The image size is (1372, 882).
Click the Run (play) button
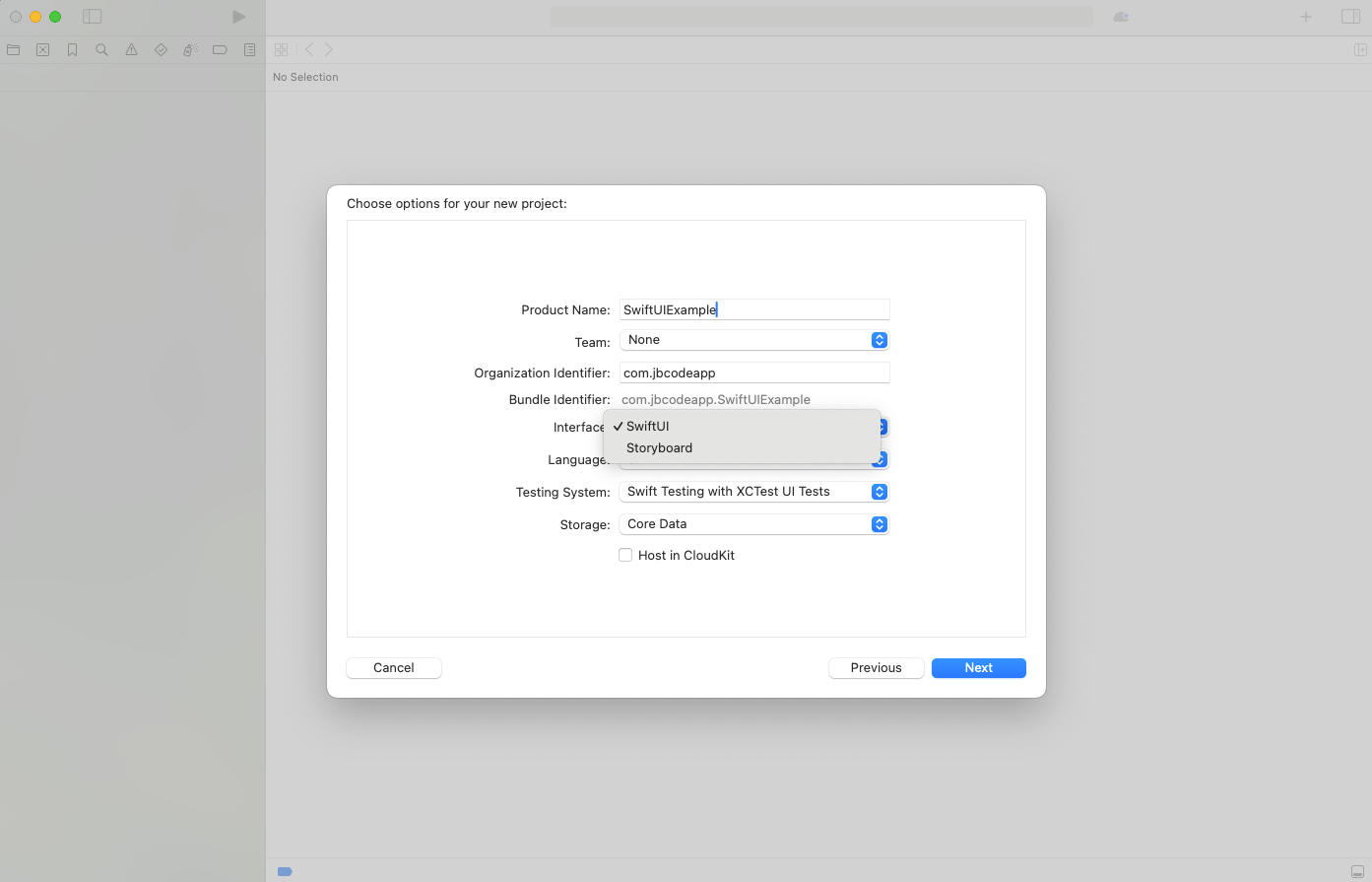238,17
